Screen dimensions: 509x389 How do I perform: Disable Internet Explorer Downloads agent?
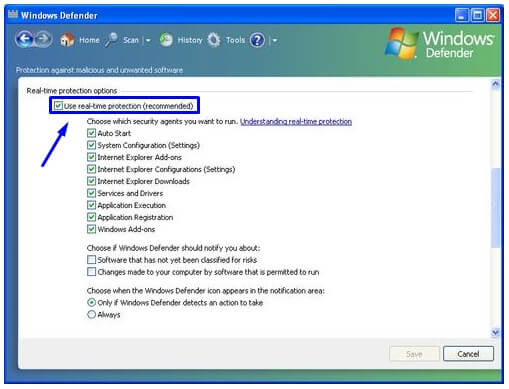(91, 181)
